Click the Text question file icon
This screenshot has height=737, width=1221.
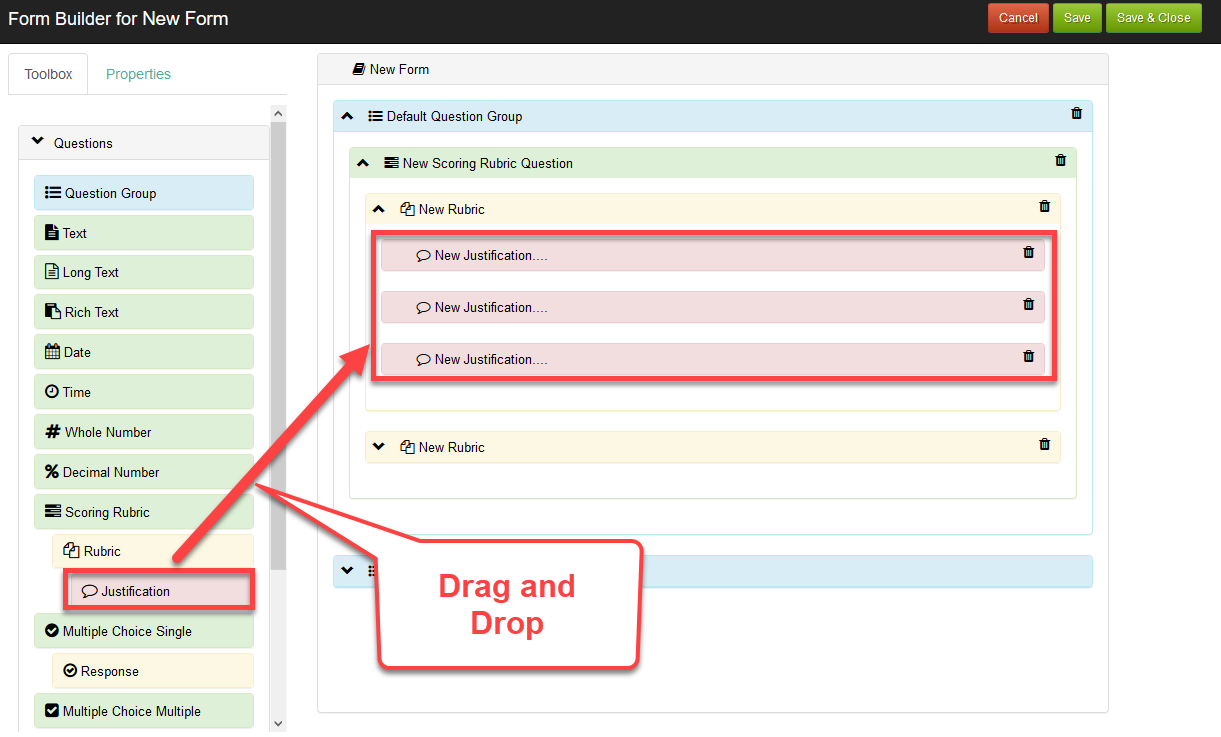pyautogui.click(x=52, y=233)
